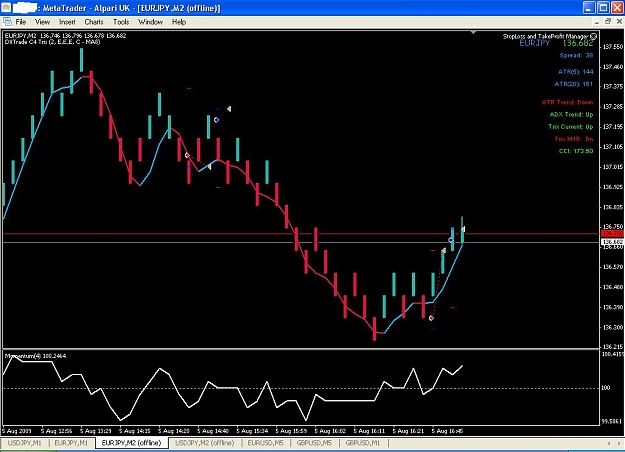
Task: Switch to the EURJPY,M1 chart tab
Action: 71,443
